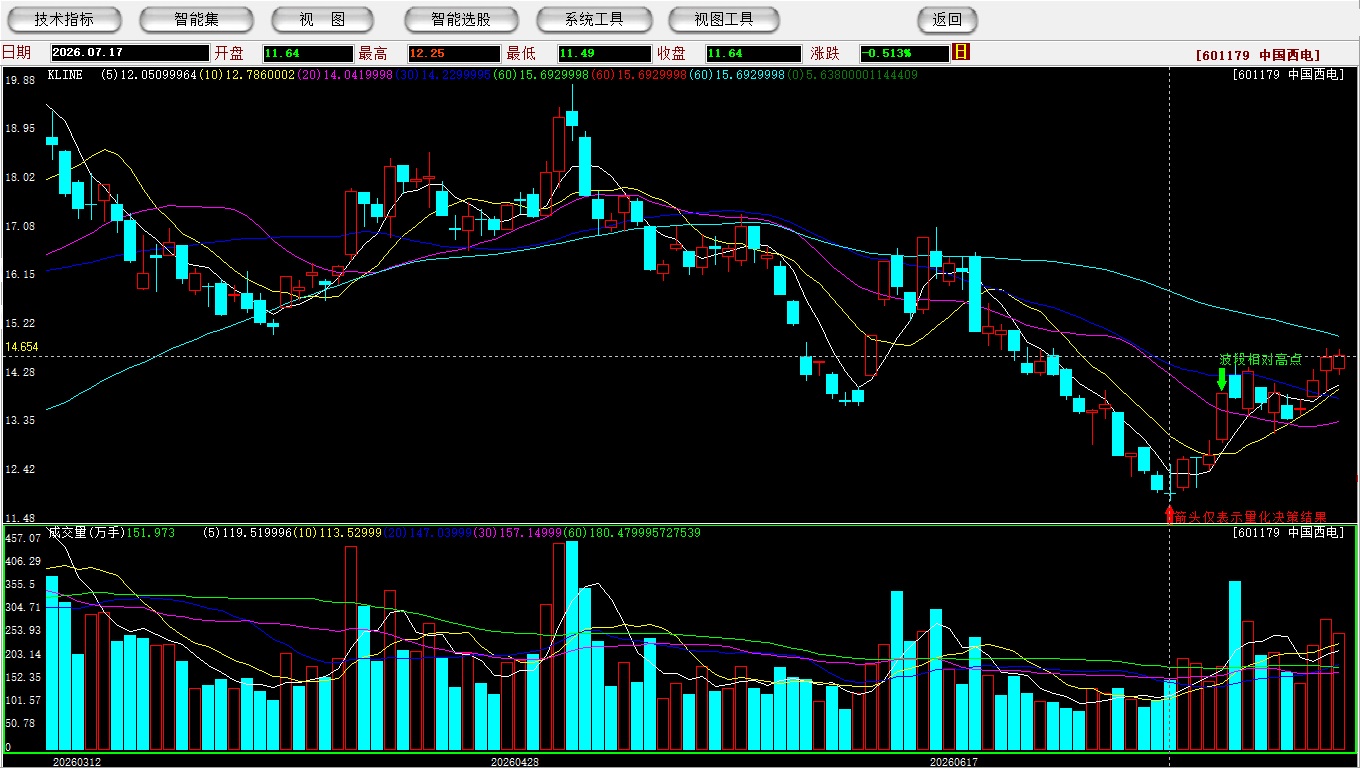Open the 智能集 menu button
This screenshot has width=1360, height=768.
(x=197, y=20)
